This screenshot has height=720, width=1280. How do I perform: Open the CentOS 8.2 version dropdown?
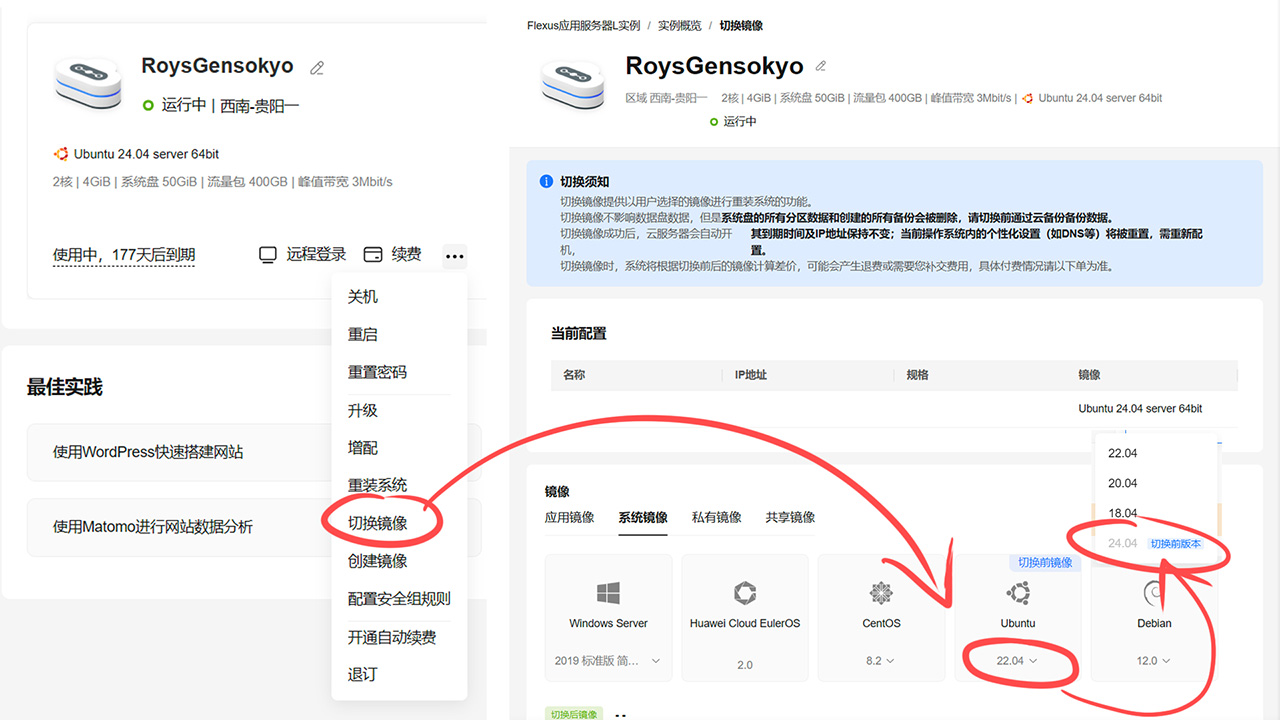pos(881,661)
